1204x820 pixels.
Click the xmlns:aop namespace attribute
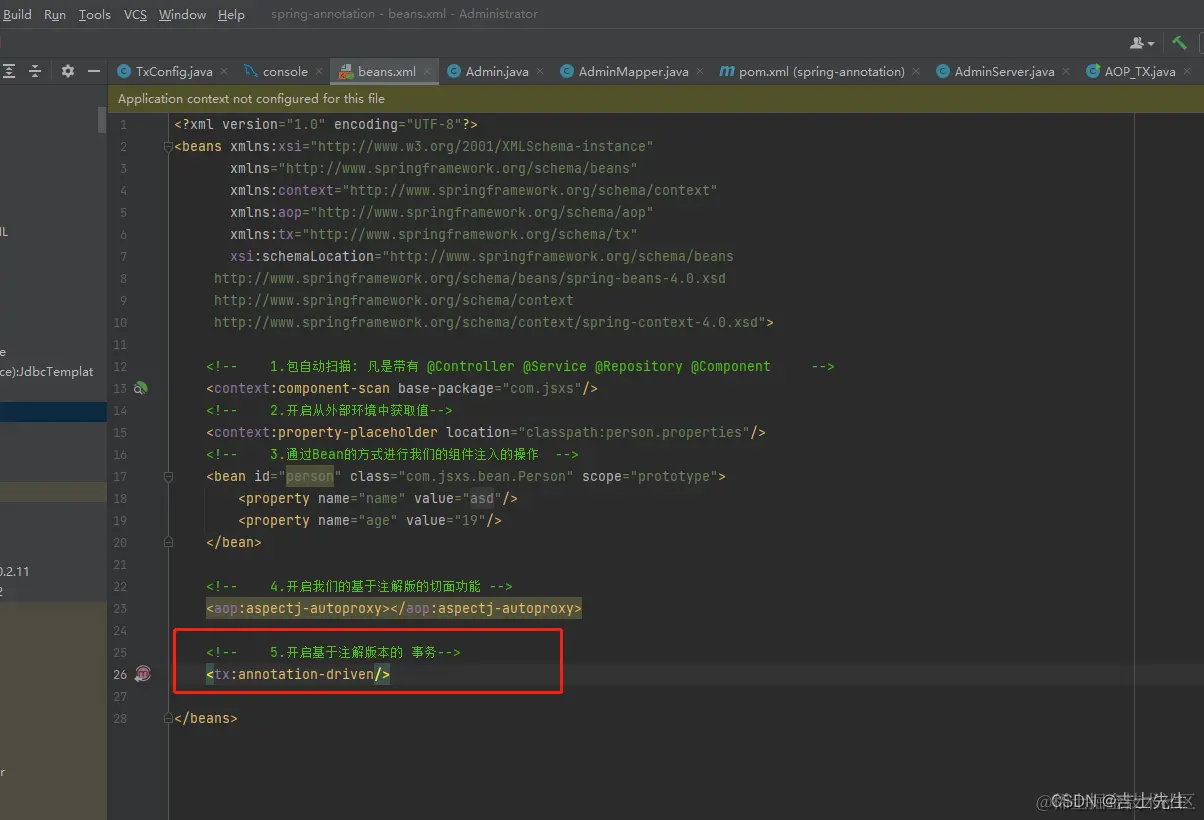442,212
